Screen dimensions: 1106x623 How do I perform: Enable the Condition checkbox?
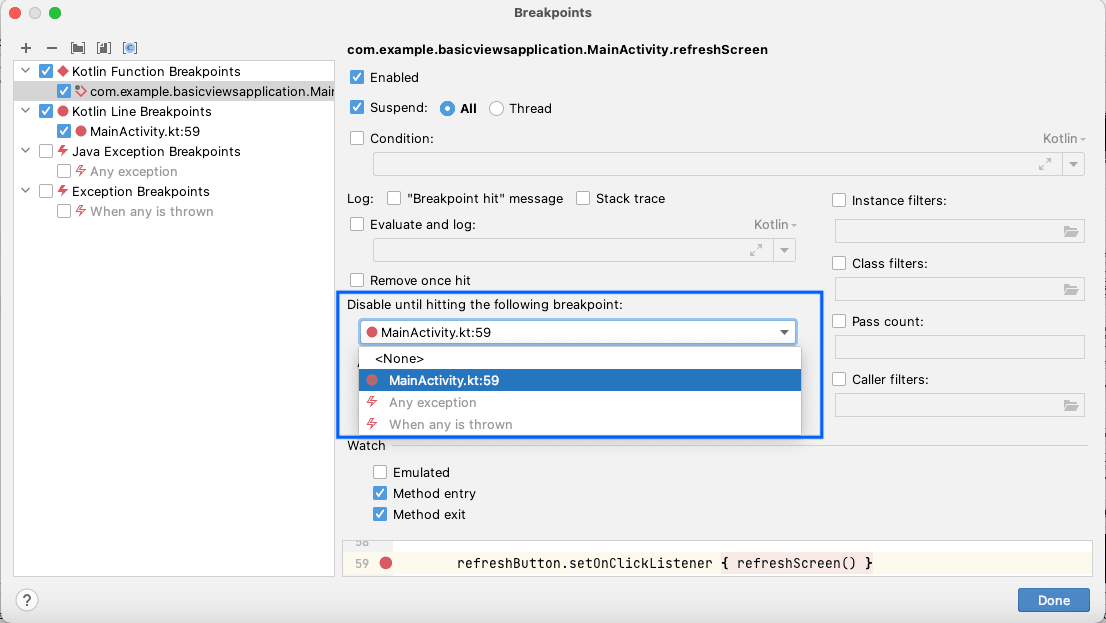[x=357, y=138]
